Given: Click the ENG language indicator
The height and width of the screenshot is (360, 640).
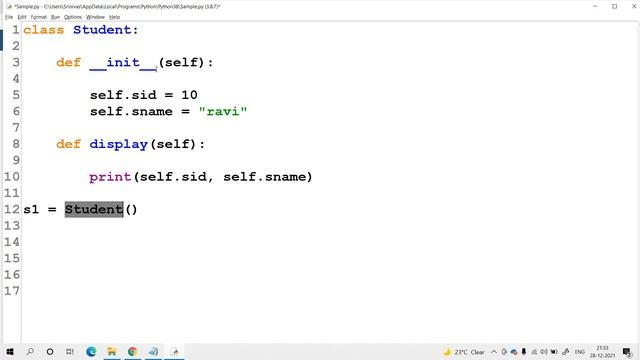Looking at the screenshot, I should point(580,352).
